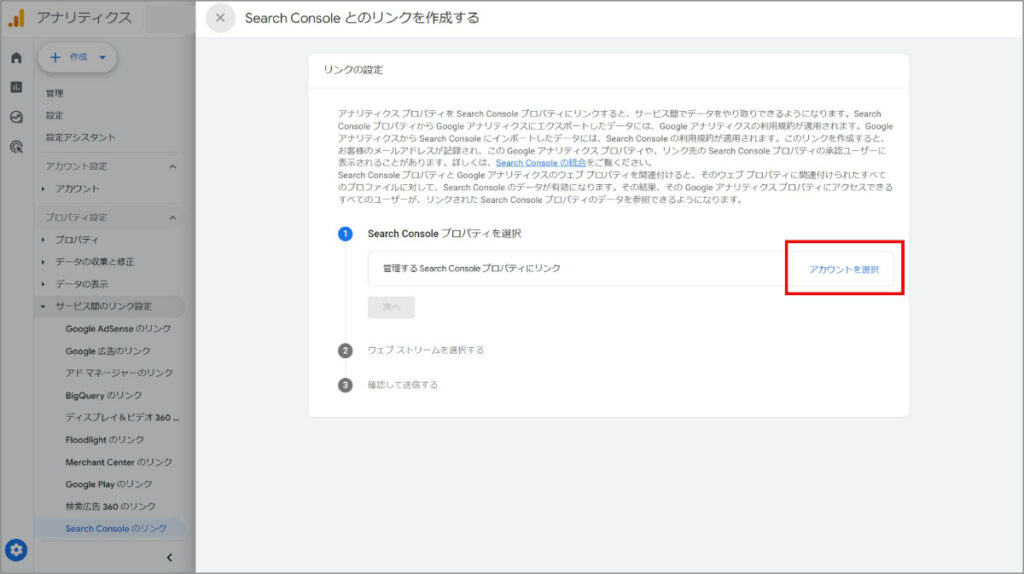Open ディスプレイ&ビデオ 360 link item
Image resolution: width=1024 pixels, height=574 pixels.
click(122, 417)
